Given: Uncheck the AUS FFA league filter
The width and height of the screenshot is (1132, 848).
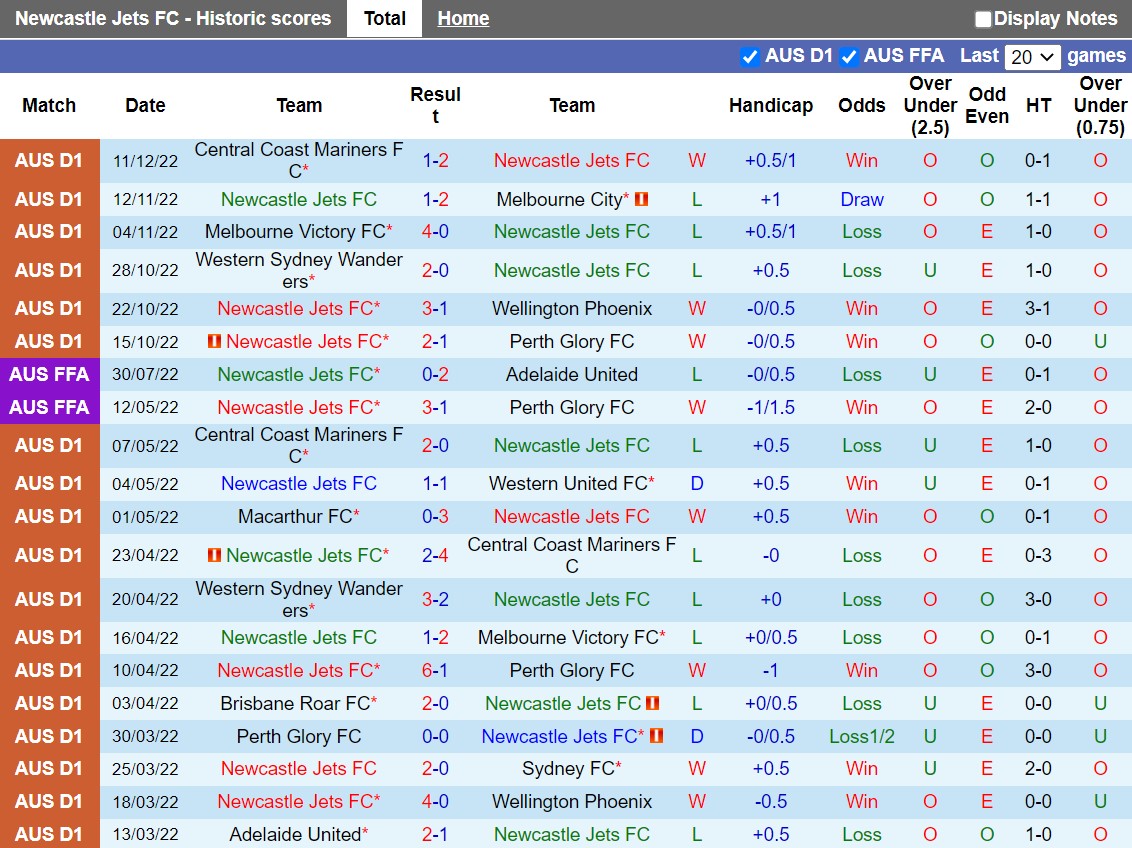Looking at the screenshot, I should coord(849,56).
